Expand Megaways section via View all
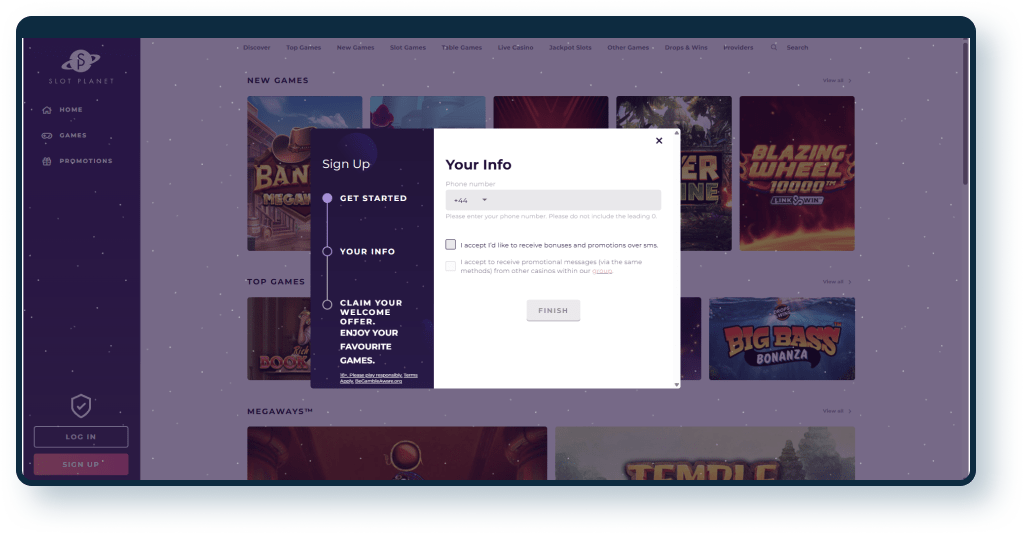The image size is (1024, 534). point(837,411)
